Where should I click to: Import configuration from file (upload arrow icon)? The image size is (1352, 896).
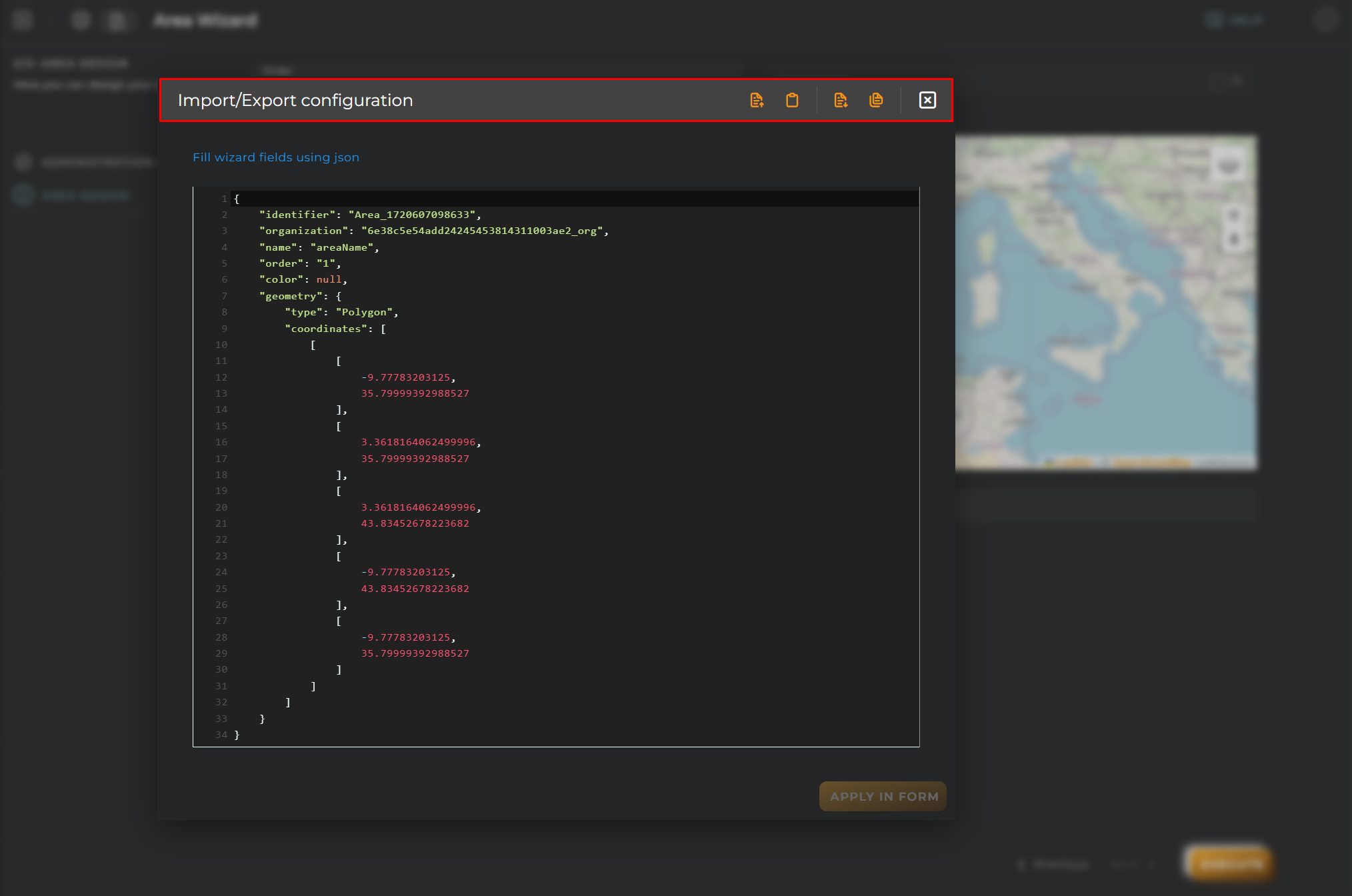[x=757, y=100]
